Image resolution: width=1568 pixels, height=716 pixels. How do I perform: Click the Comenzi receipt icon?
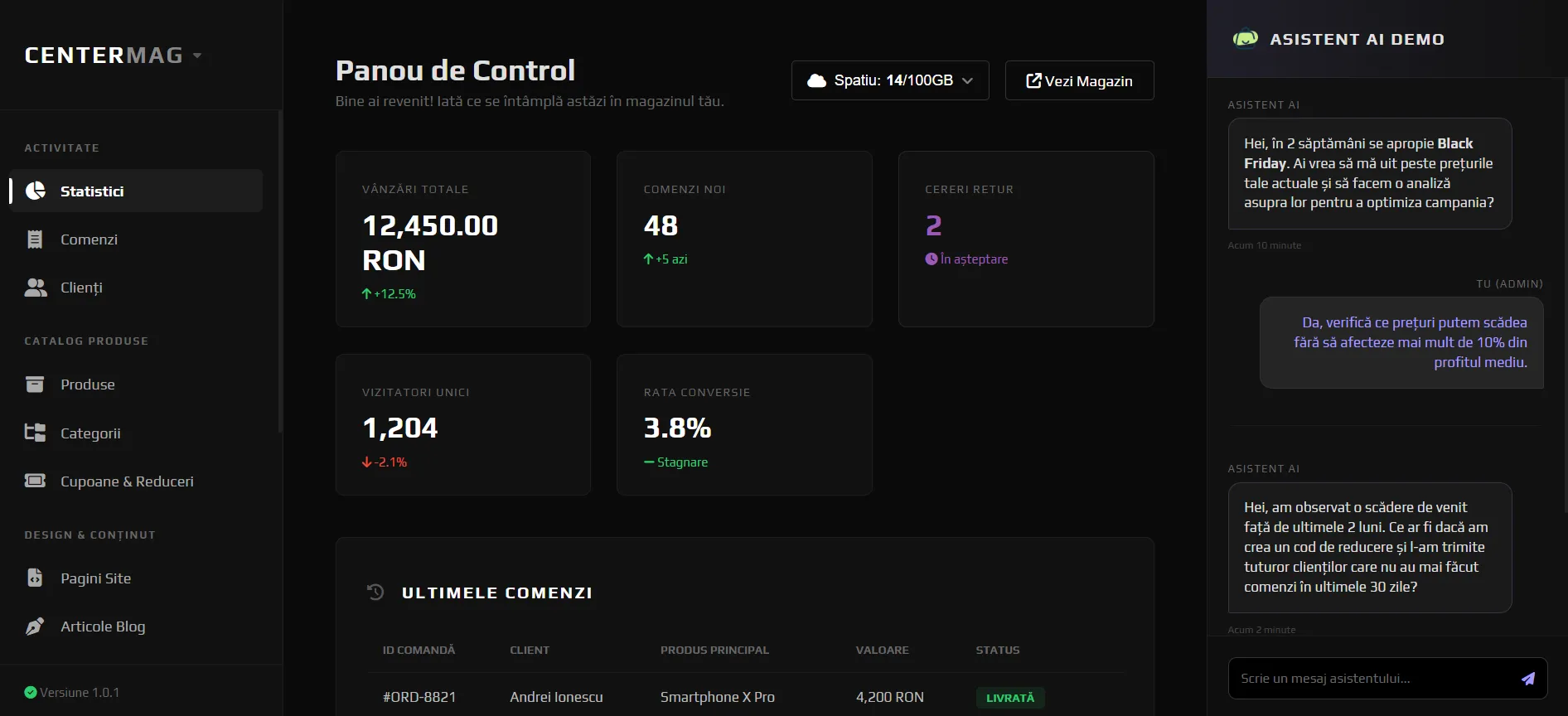pos(35,239)
